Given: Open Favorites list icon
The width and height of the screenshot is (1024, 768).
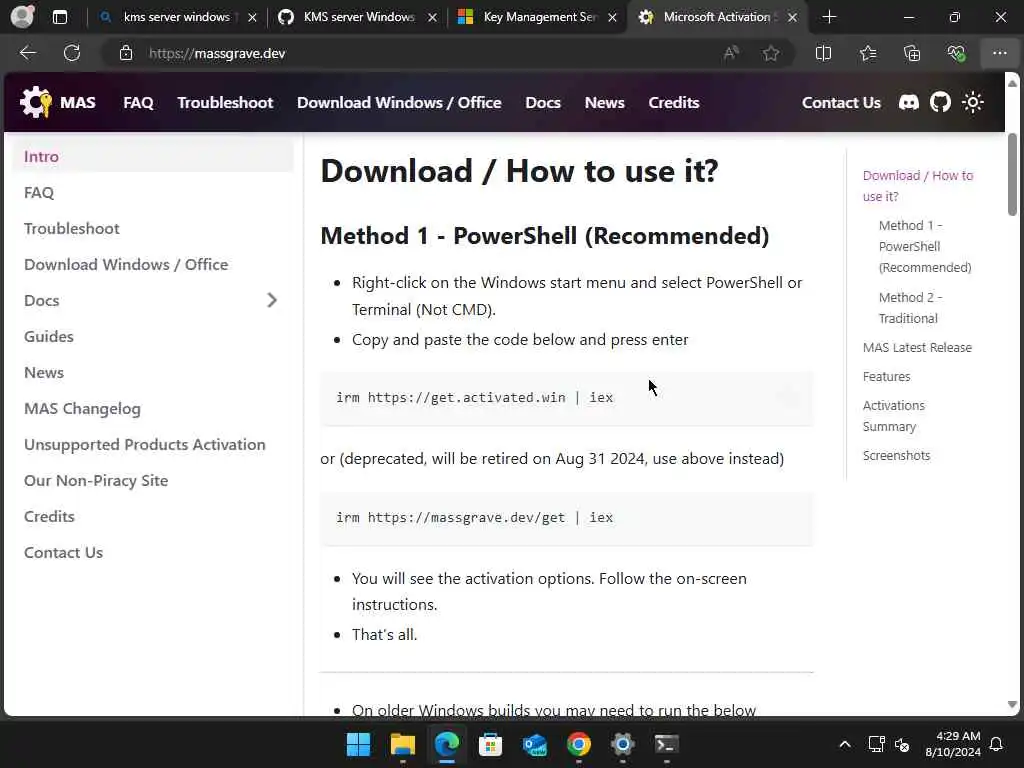Looking at the screenshot, I should tap(868, 53).
